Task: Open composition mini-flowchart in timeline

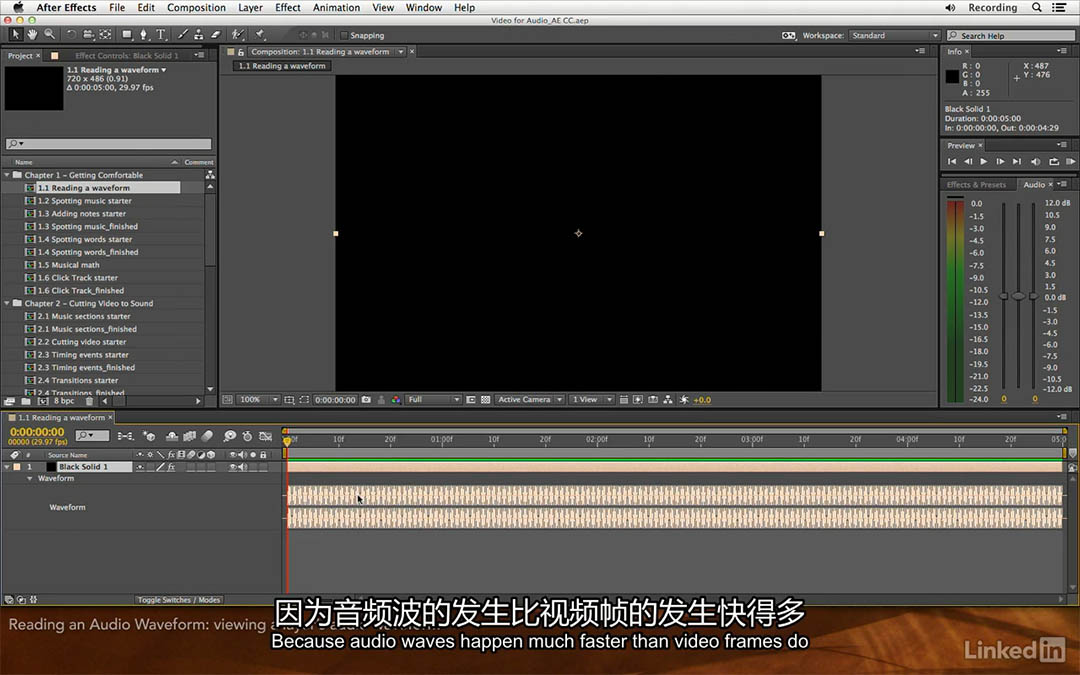Action: click(x=125, y=436)
